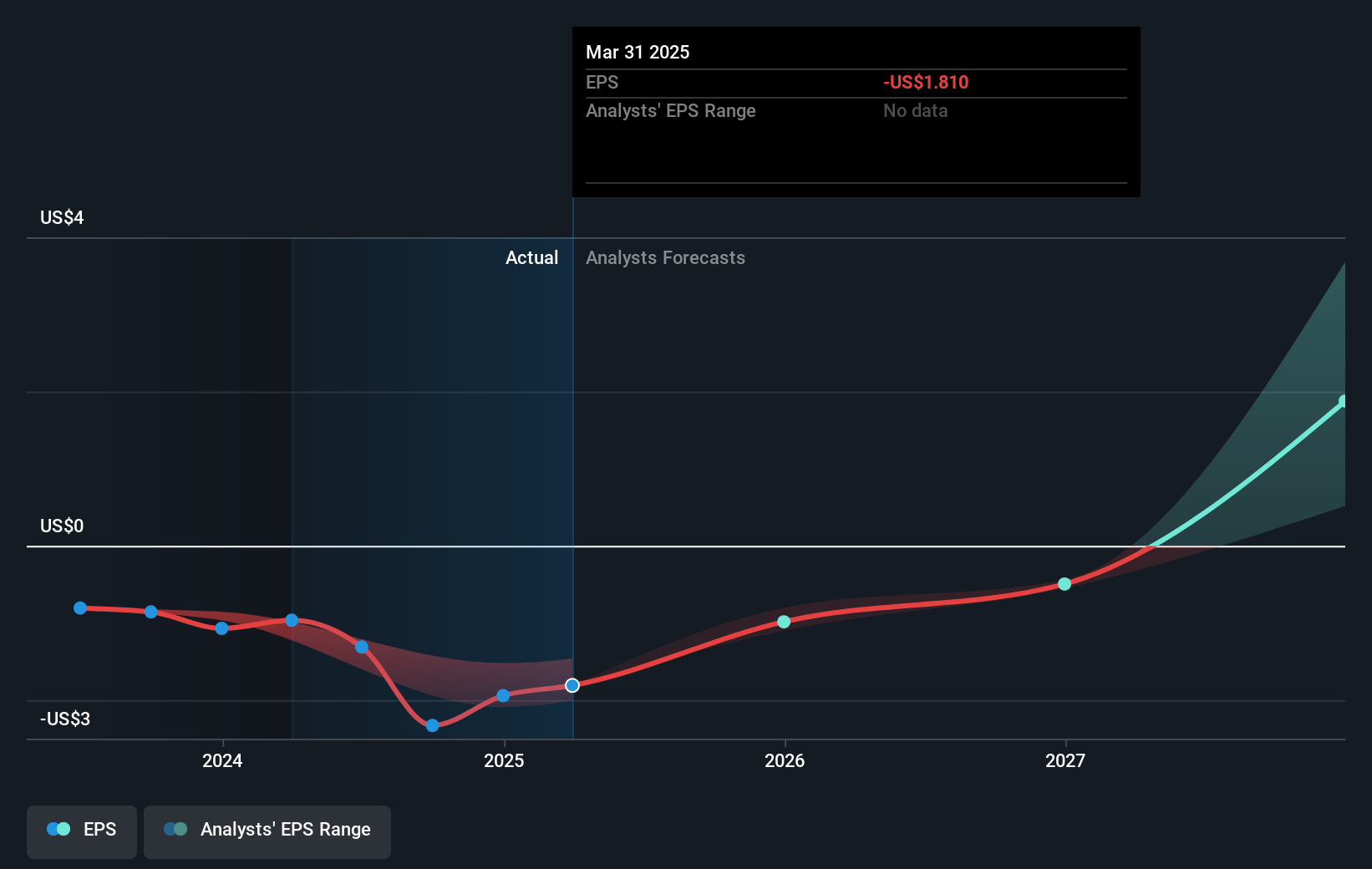The width and height of the screenshot is (1372, 869).
Task: Click the US$0 y-axis label
Action: tap(62, 526)
